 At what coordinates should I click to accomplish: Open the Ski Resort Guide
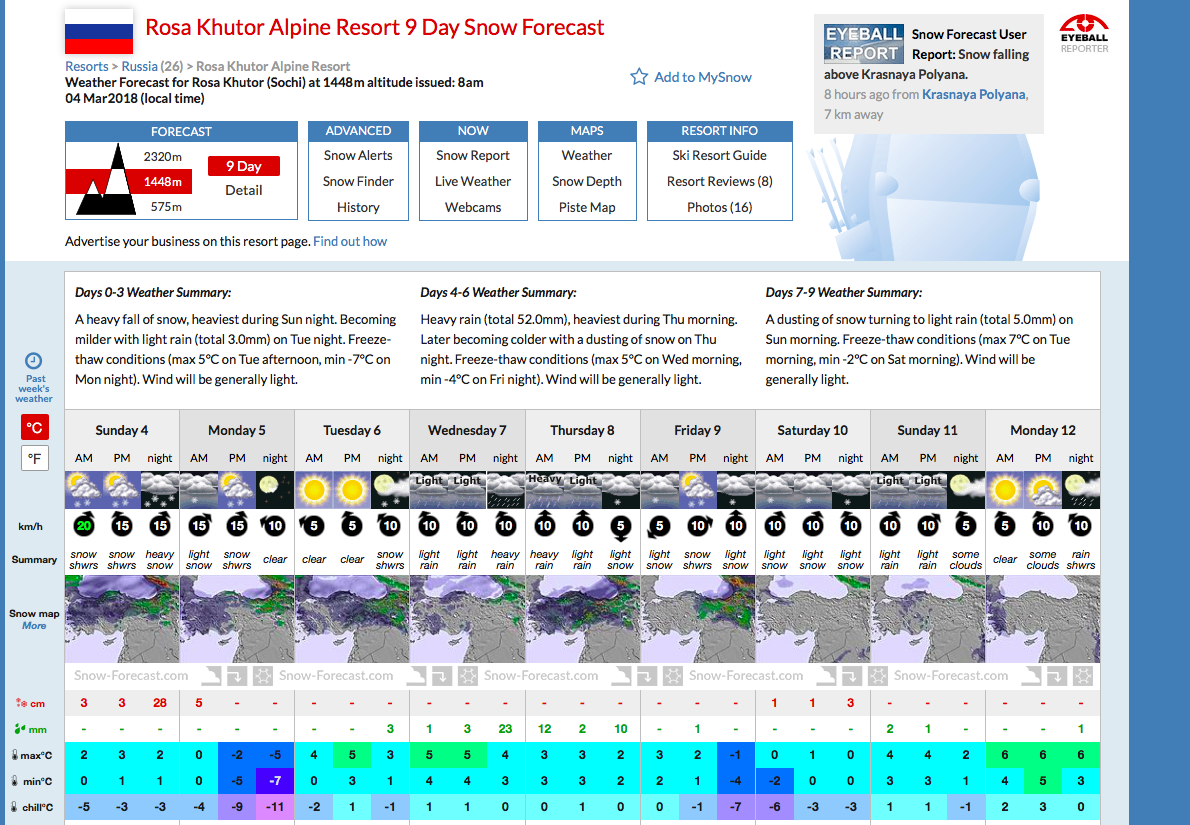[719, 156]
